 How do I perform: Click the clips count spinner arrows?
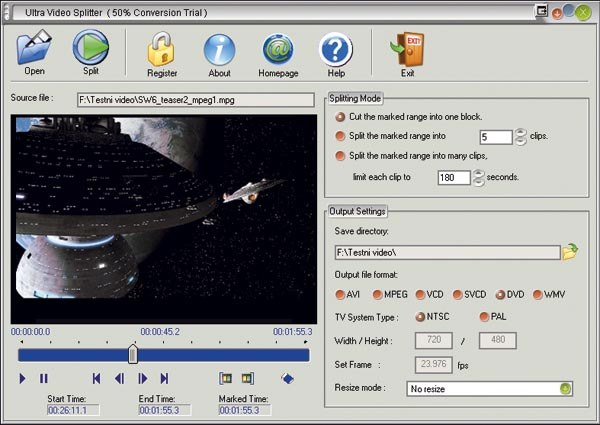[x=520, y=137]
